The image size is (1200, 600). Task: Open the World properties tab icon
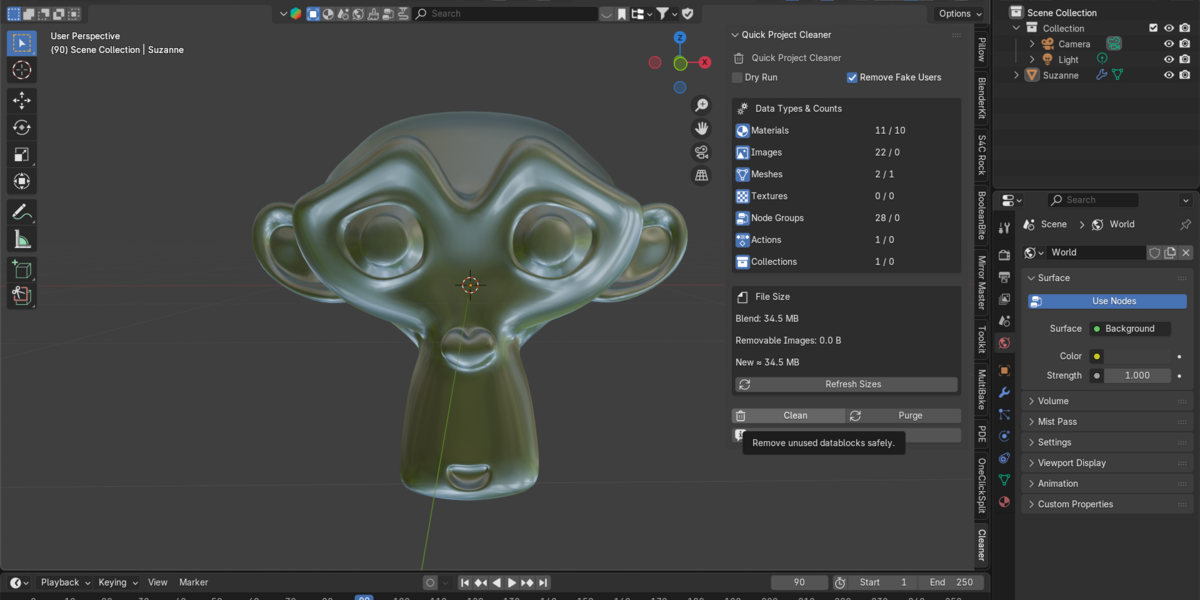[x=1004, y=343]
